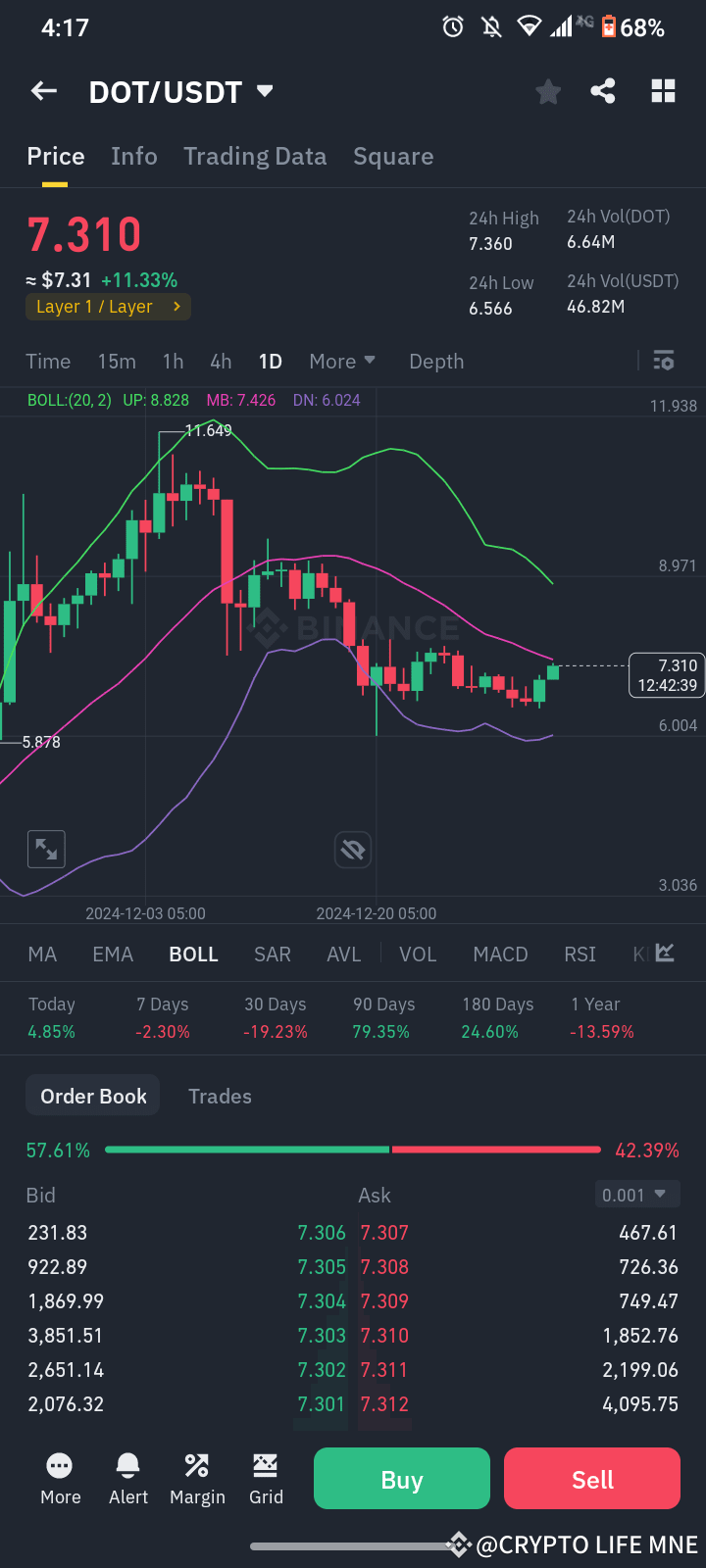This screenshot has height=1568, width=706.
Task: Open the More options at the bottom bar
Action: [60, 1478]
